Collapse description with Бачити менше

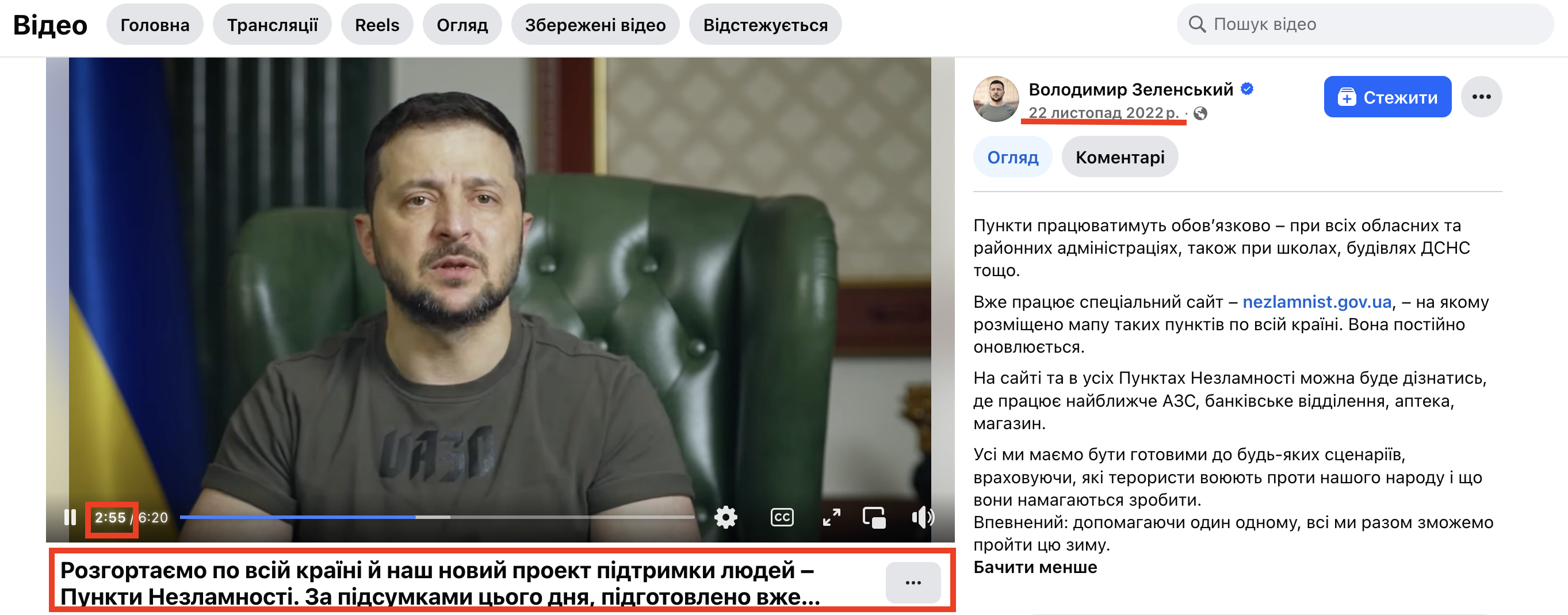(1035, 567)
